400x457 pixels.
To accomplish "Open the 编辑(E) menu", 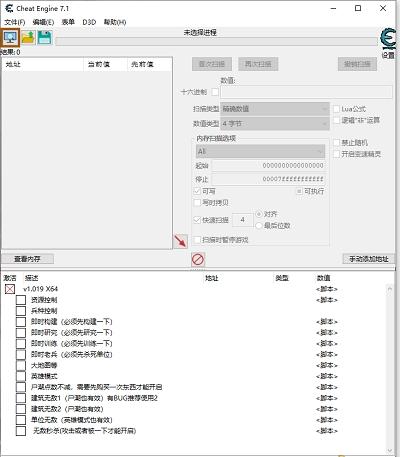I will tap(43, 22).
